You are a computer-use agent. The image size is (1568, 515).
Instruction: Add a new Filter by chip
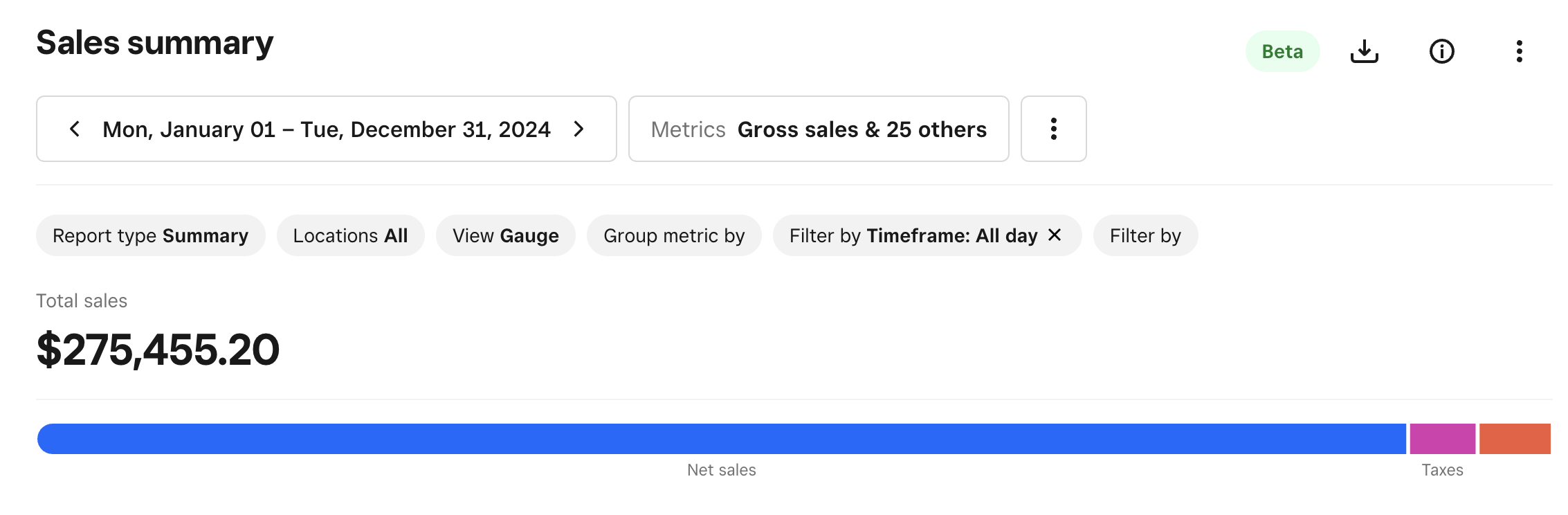[1145, 235]
